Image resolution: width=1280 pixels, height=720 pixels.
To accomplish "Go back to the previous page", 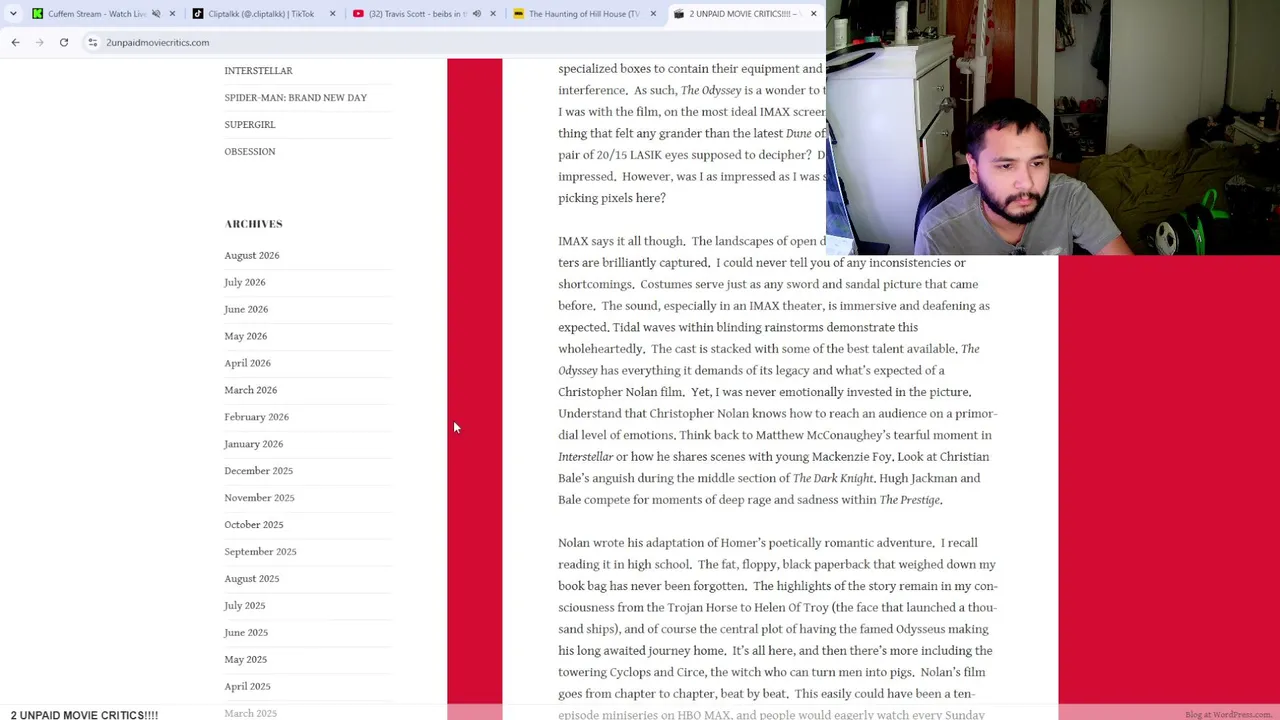I will (x=15, y=42).
